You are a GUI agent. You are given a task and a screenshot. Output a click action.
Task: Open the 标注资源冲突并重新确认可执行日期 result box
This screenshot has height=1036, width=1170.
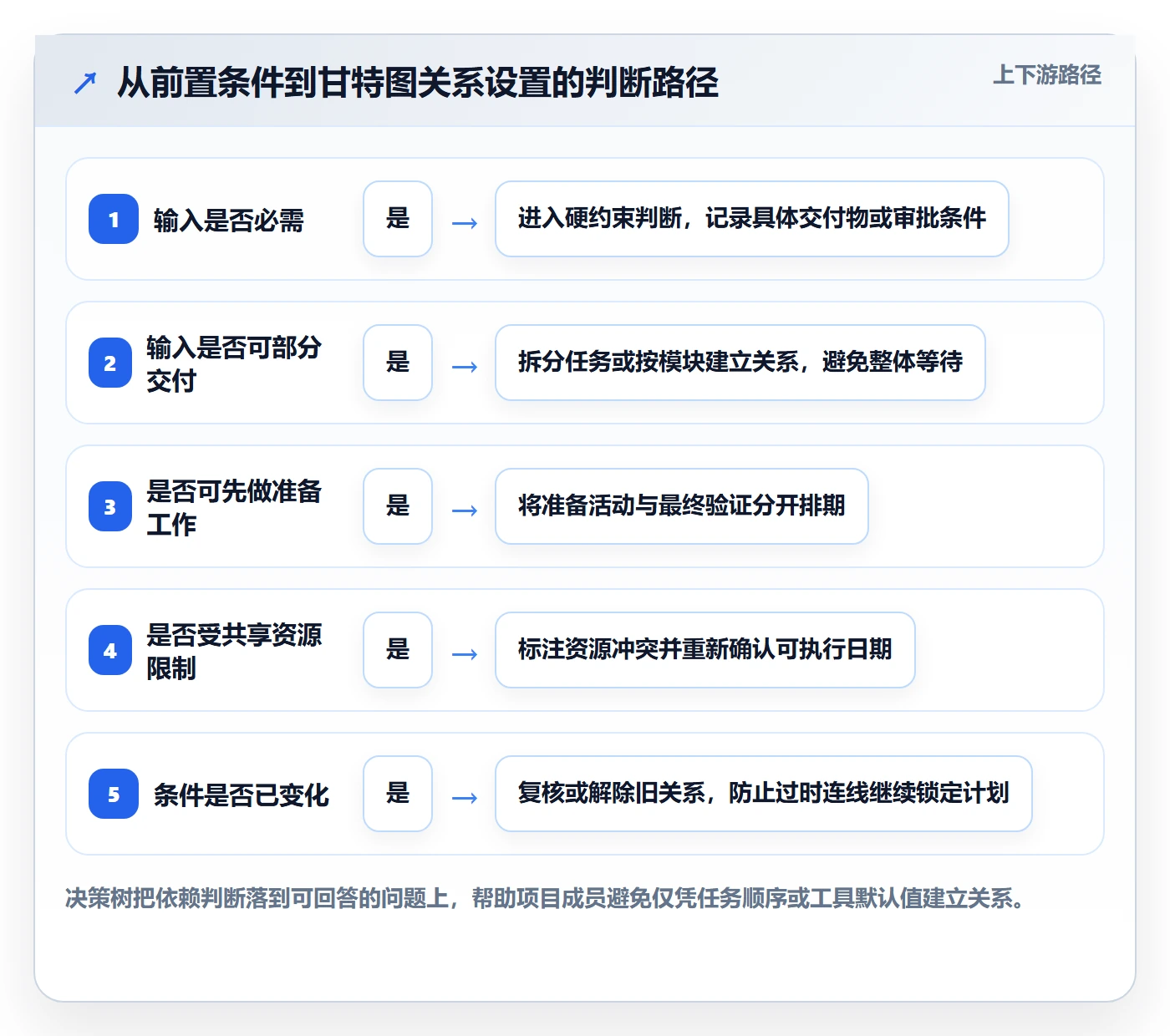(705, 650)
